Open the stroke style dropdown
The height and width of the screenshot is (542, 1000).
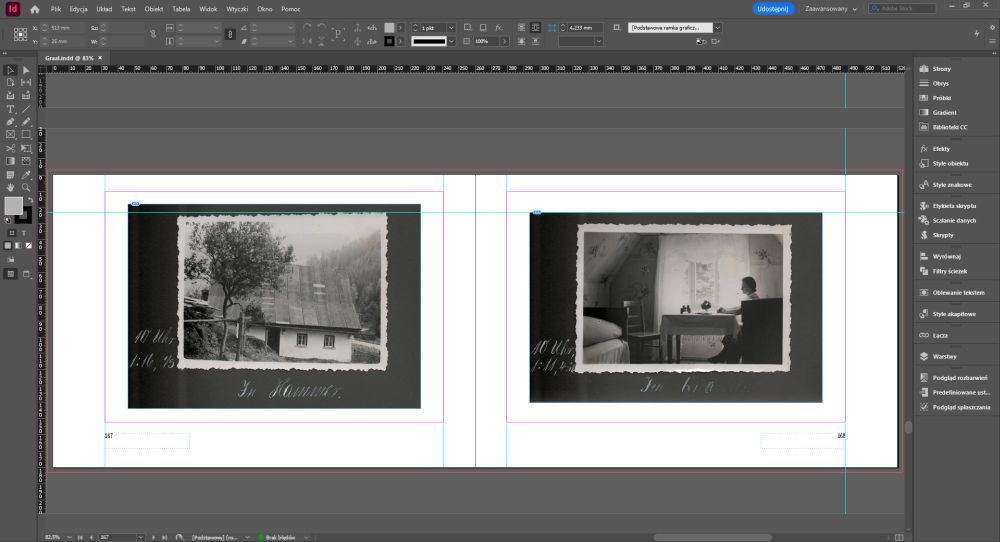451,41
